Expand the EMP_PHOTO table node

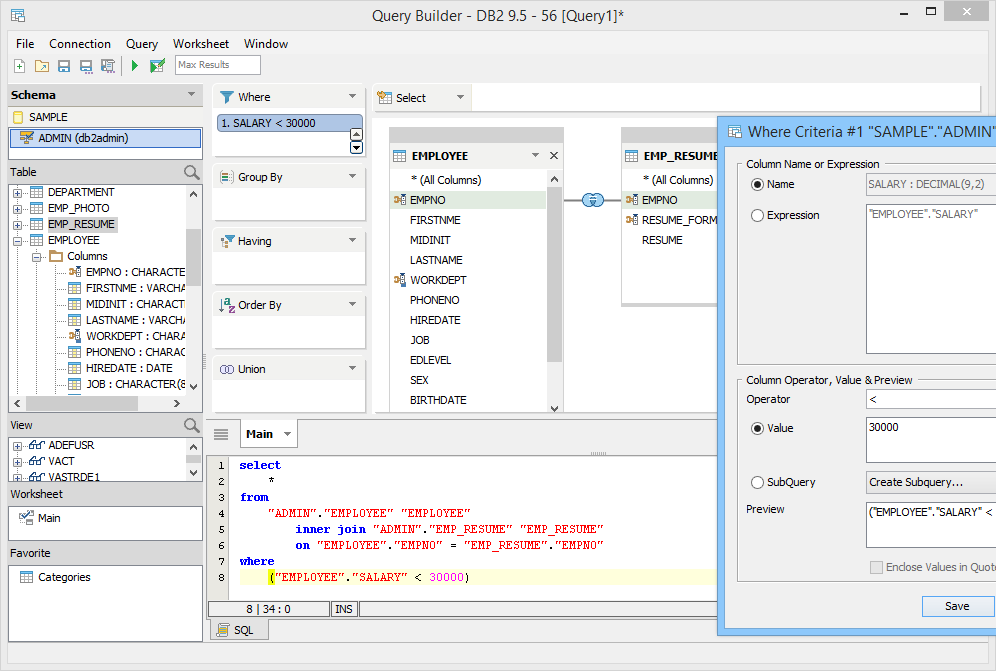(x=17, y=209)
